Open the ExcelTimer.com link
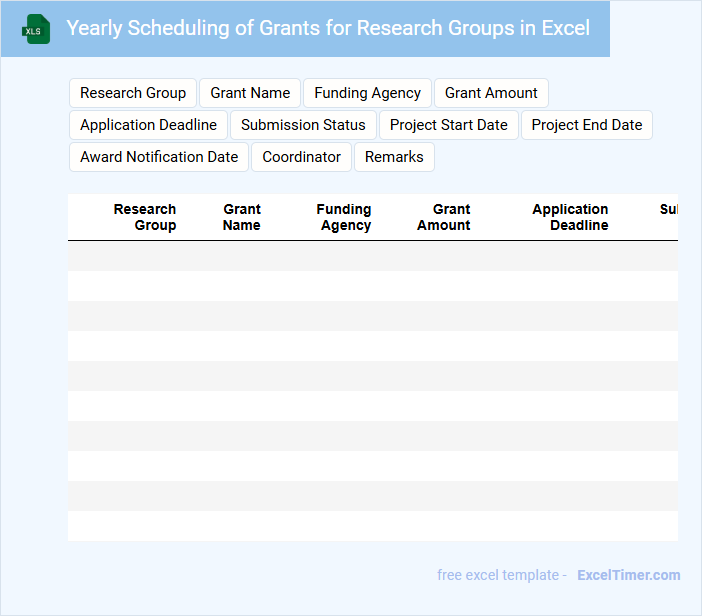The image size is (702, 616). coord(628,575)
